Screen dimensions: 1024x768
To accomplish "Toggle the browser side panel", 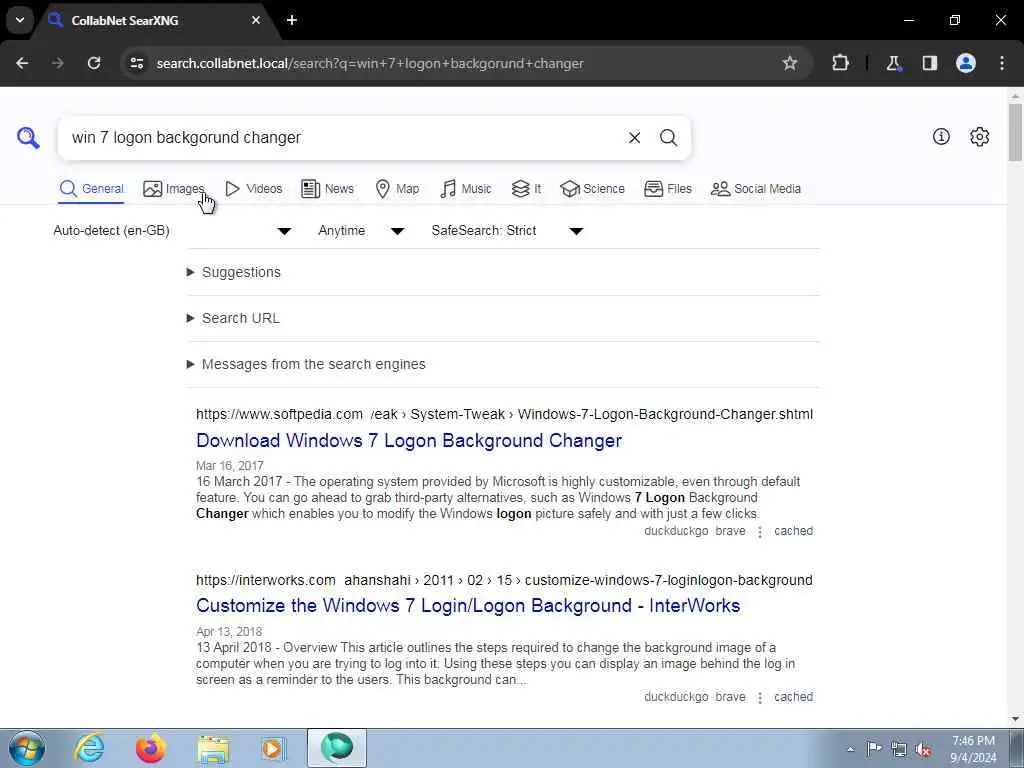I will point(930,63).
